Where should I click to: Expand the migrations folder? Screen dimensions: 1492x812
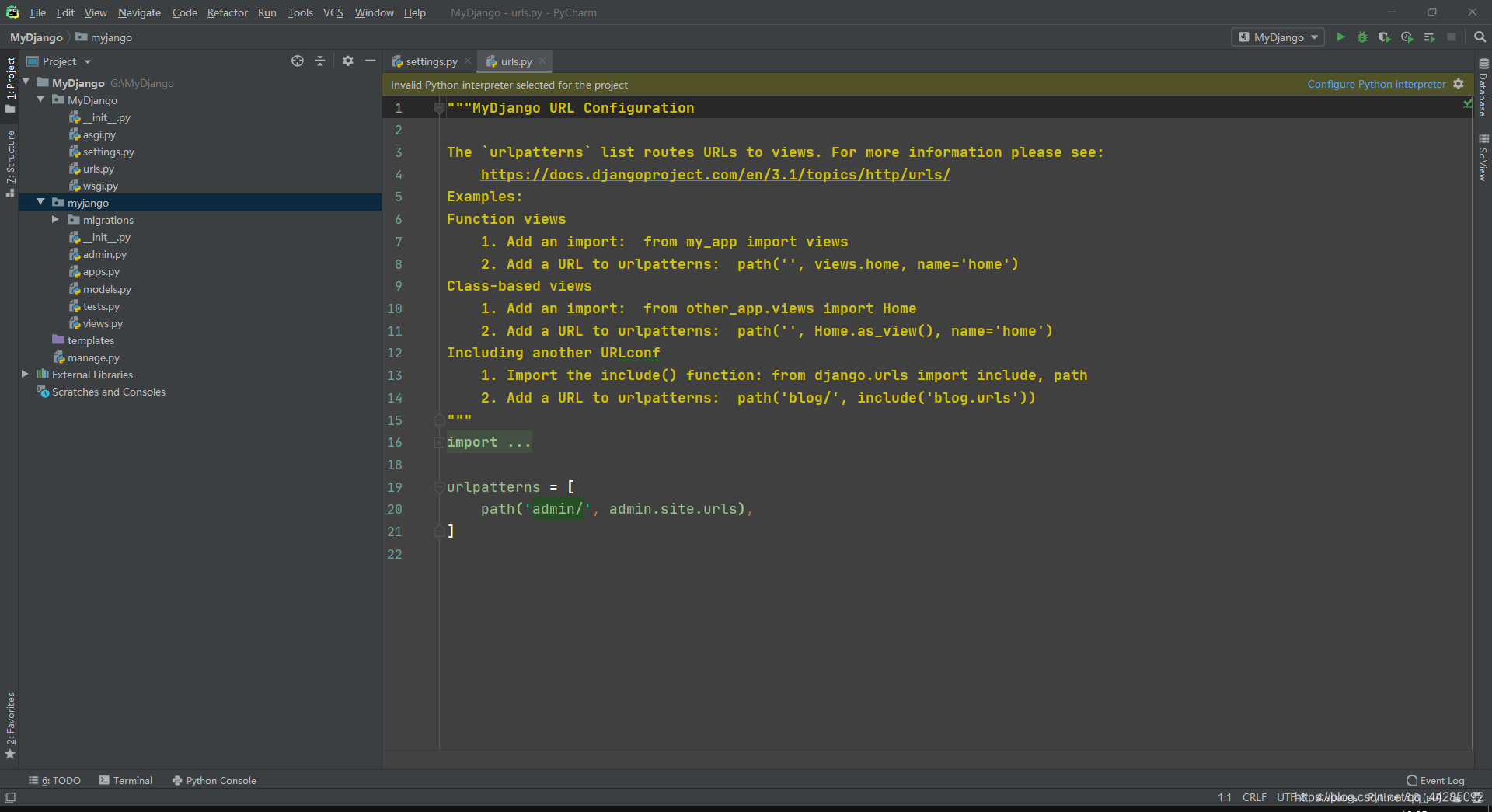55,220
